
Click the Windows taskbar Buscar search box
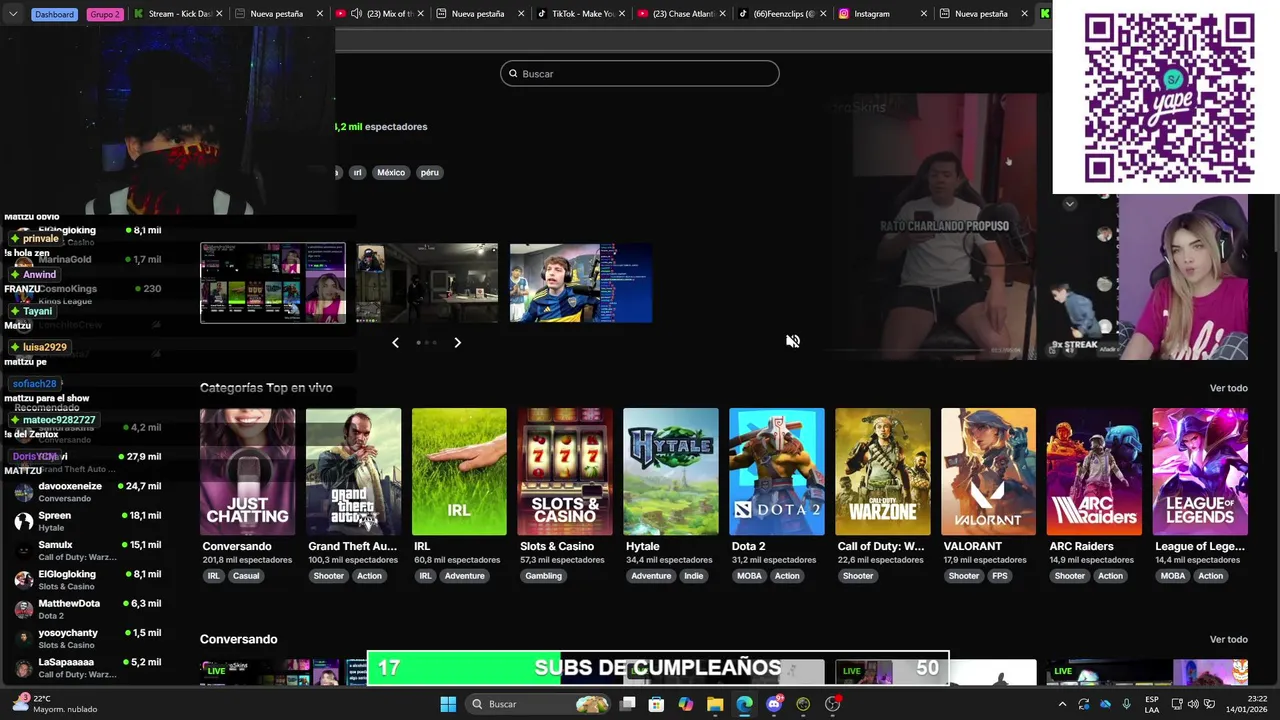pyautogui.click(x=540, y=704)
